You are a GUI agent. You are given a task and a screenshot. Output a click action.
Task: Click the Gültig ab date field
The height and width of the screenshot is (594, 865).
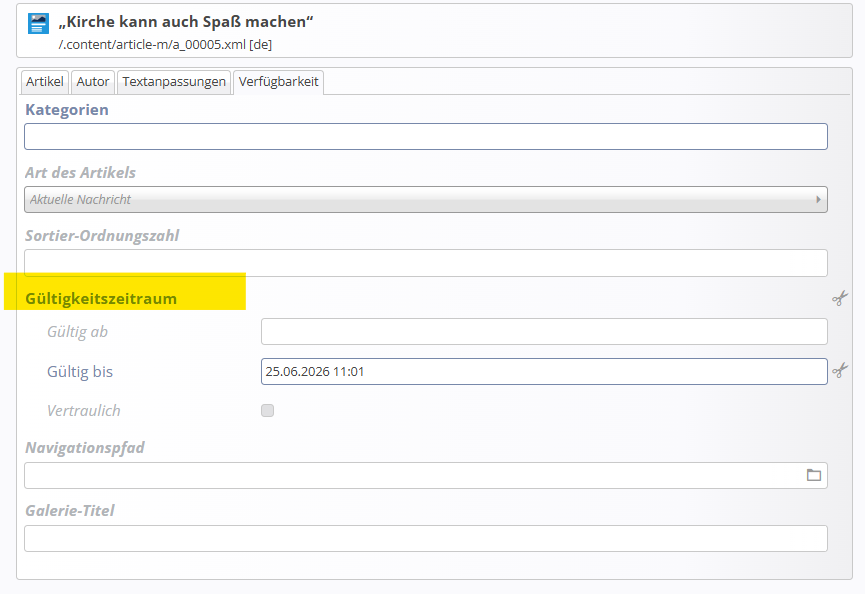[544, 331]
